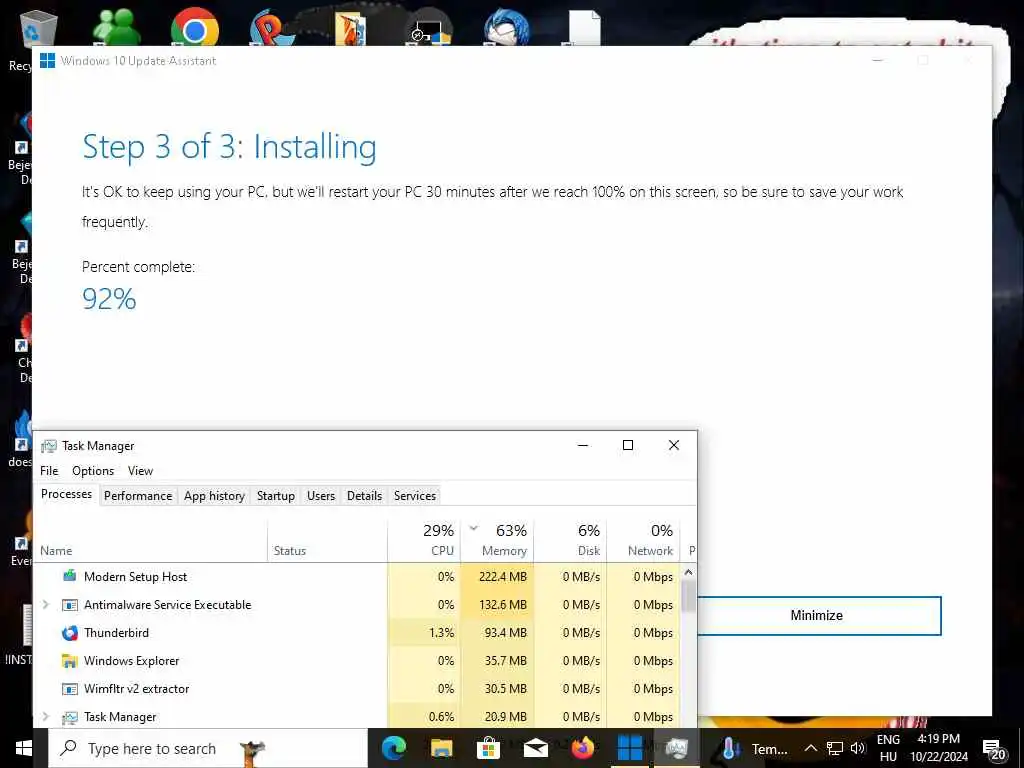This screenshot has width=1024, height=768.
Task: Open the temperature weather widget on taskbar
Action: point(755,748)
